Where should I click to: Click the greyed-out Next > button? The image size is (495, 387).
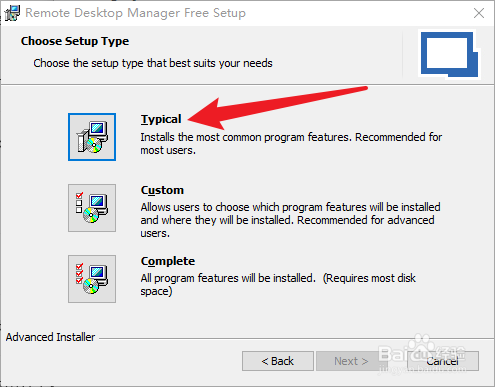point(351,361)
